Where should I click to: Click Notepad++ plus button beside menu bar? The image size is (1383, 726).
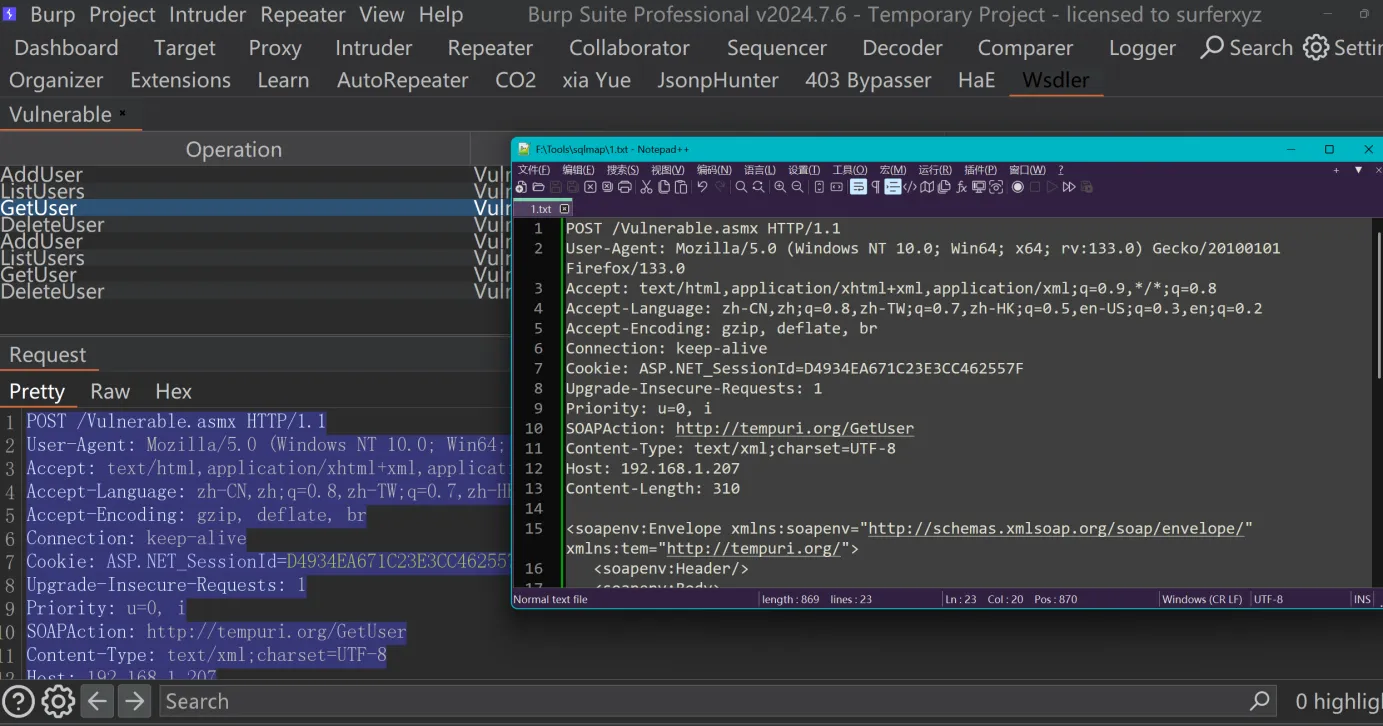click(x=1336, y=170)
